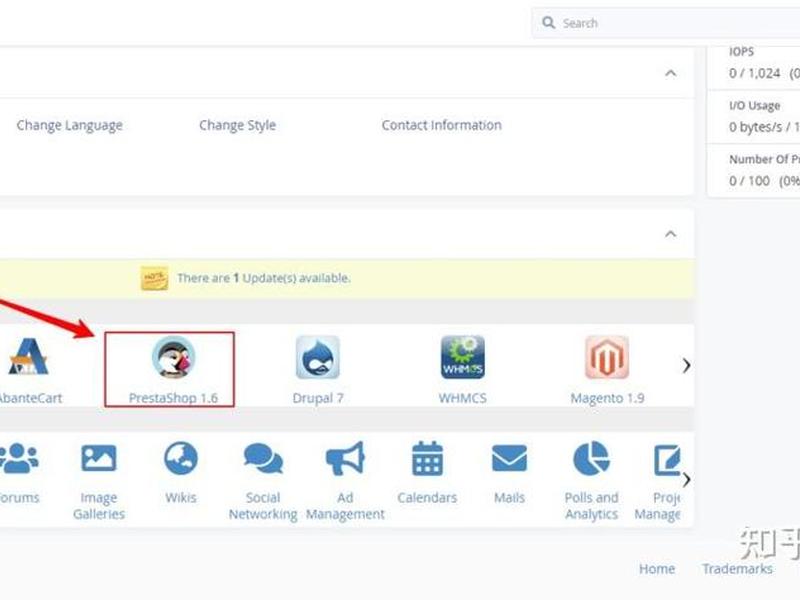Click the "There are 1 Update(s) available" notice
Image resolution: width=800 pixels, height=600 pixels.
coord(264,278)
